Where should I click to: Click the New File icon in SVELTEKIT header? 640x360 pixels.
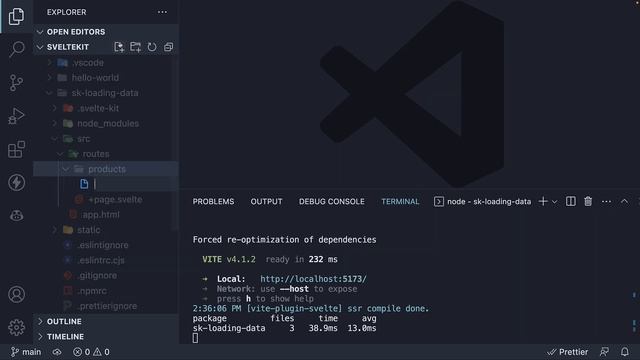click(x=119, y=47)
